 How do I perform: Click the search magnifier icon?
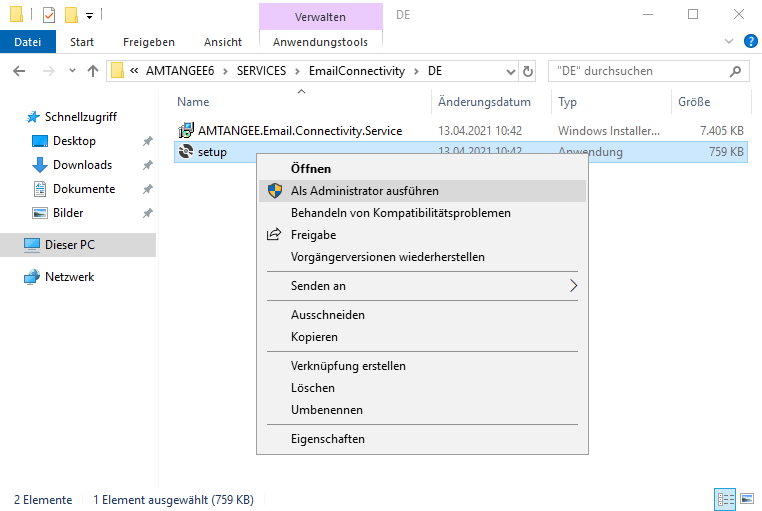click(x=735, y=71)
